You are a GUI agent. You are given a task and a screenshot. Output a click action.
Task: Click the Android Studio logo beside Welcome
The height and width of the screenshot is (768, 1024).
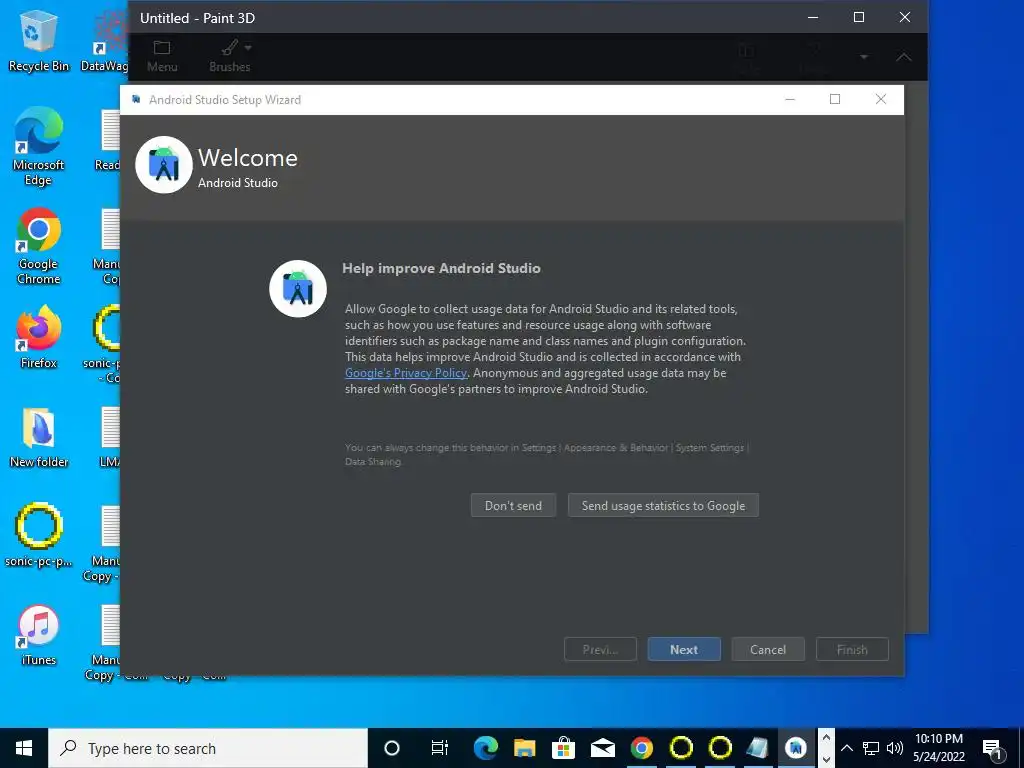(164, 165)
